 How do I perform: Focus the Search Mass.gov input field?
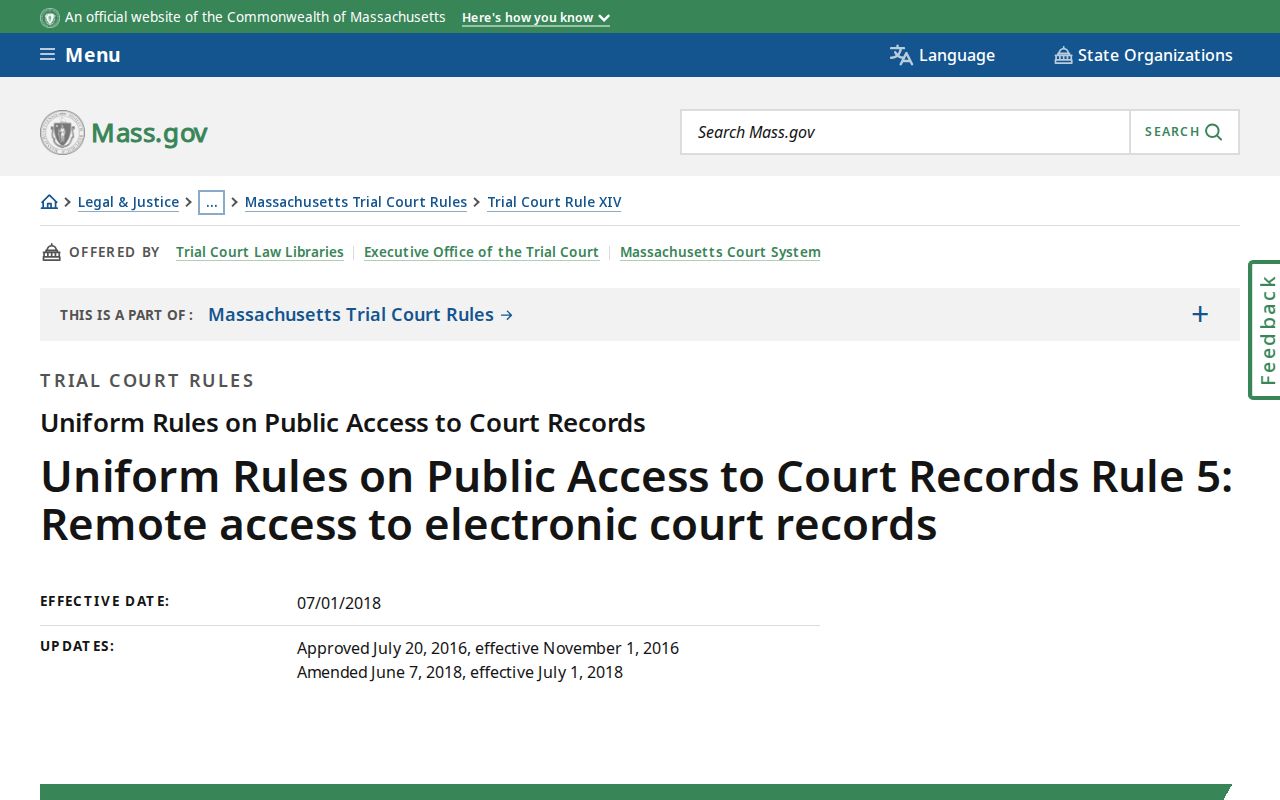[x=905, y=132]
